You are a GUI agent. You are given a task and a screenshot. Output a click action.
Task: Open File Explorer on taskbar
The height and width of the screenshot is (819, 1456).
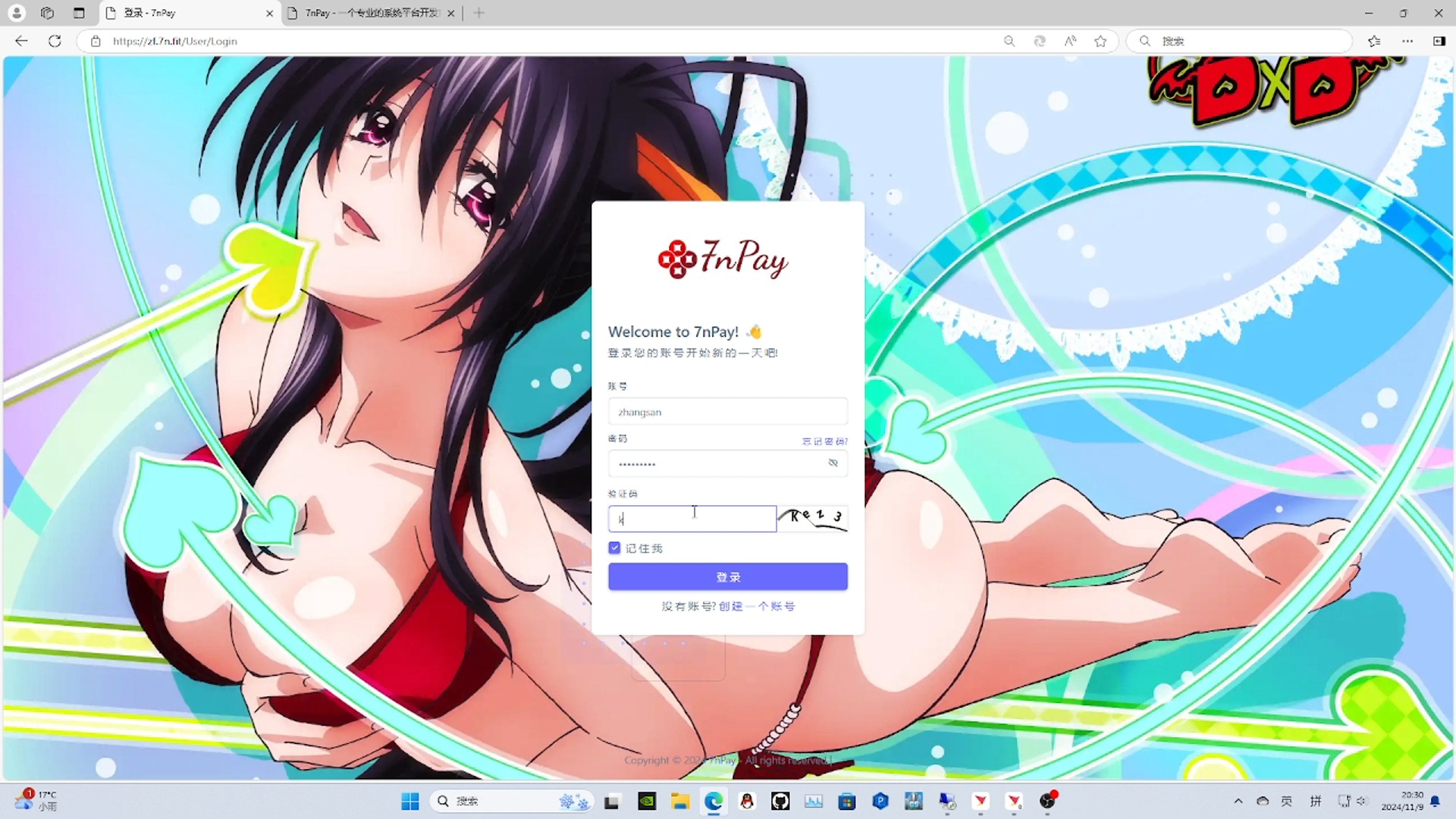tap(680, 801)
